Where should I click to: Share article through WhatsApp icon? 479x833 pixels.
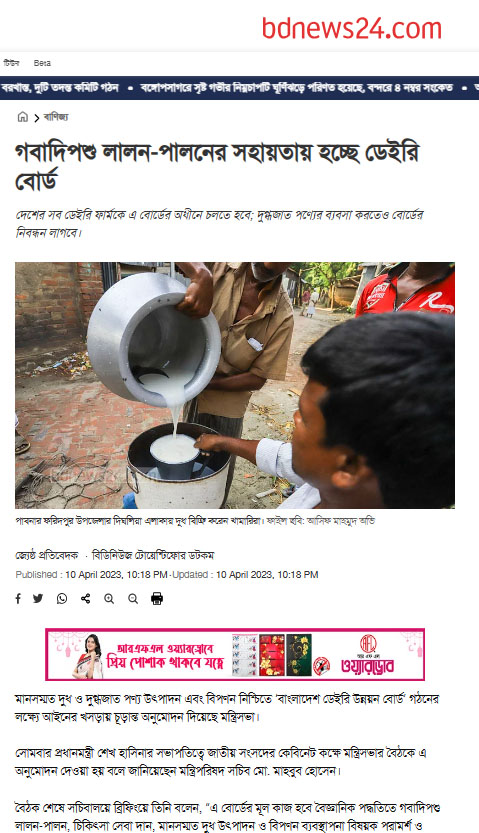[62, 599]
